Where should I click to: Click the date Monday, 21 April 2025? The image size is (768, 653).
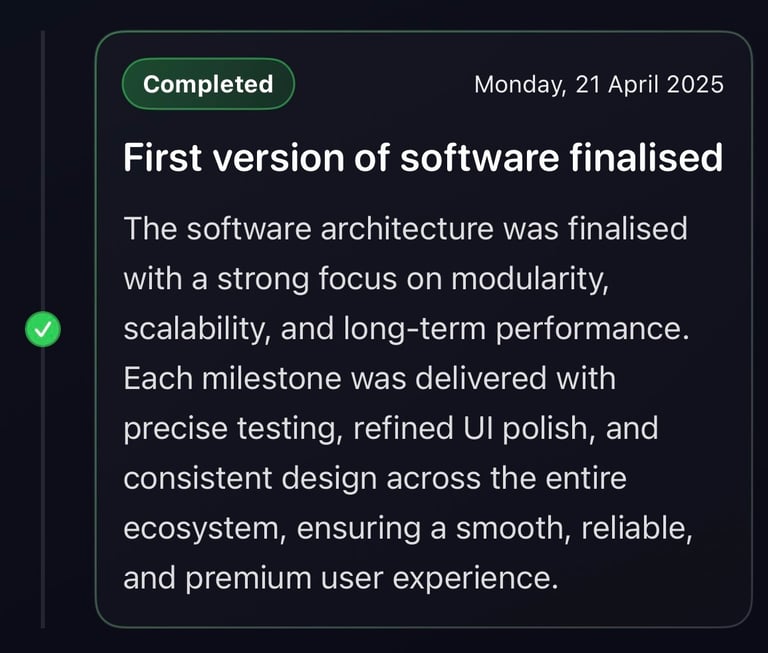(598, 84)
